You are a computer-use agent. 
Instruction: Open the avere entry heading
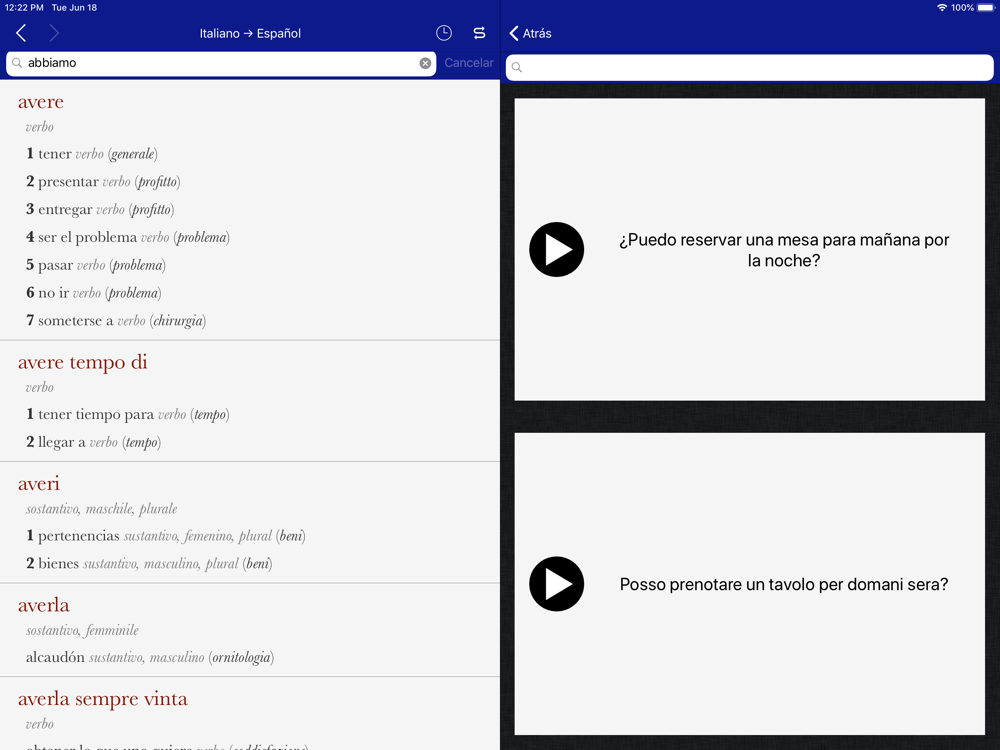tap(41, 102)
